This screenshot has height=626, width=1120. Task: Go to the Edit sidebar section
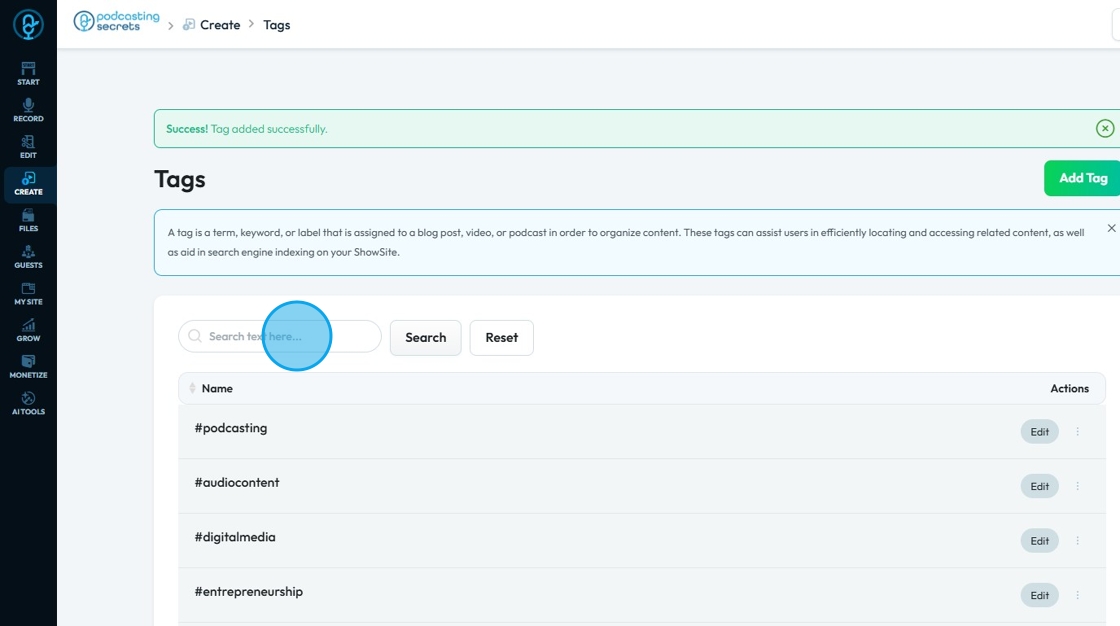(x=28, y=147)
